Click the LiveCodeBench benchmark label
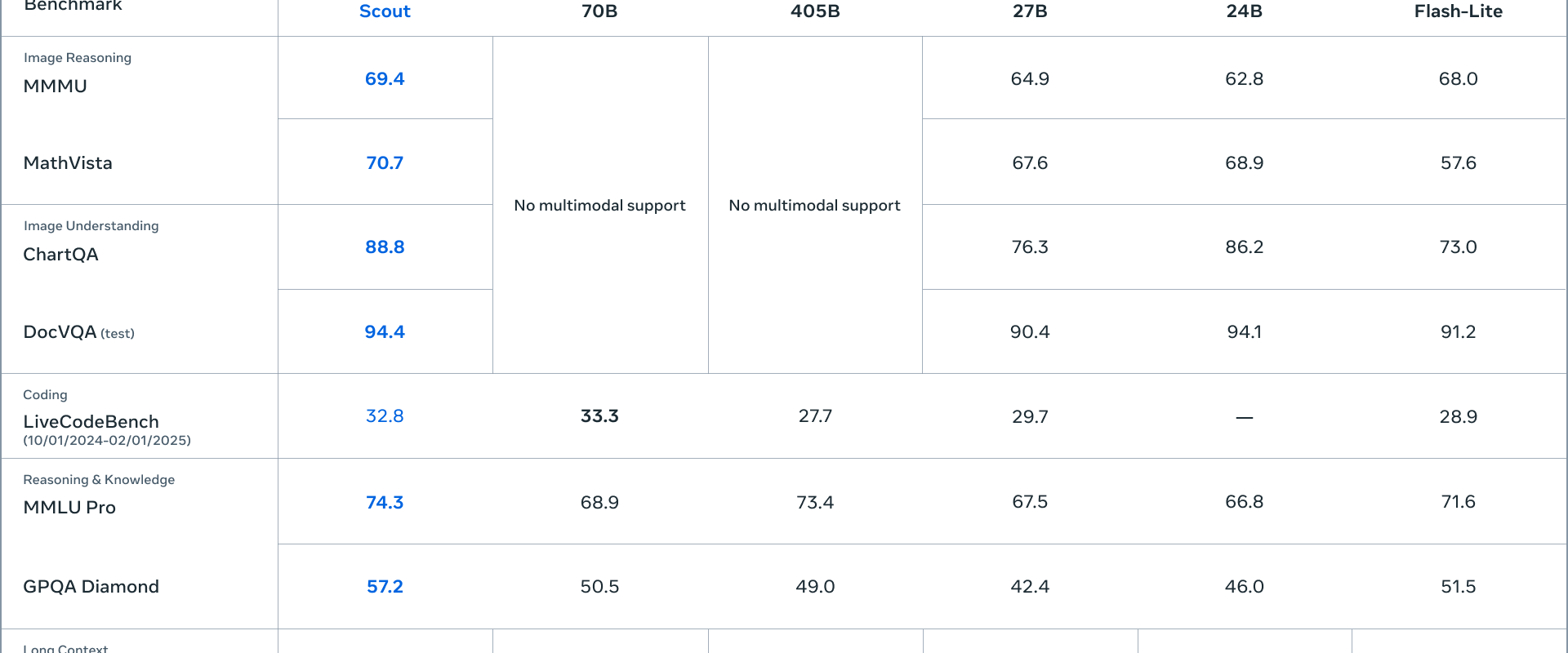This screenshot has width=1568, height=653. pyautogui.click(x=91, y=421)
